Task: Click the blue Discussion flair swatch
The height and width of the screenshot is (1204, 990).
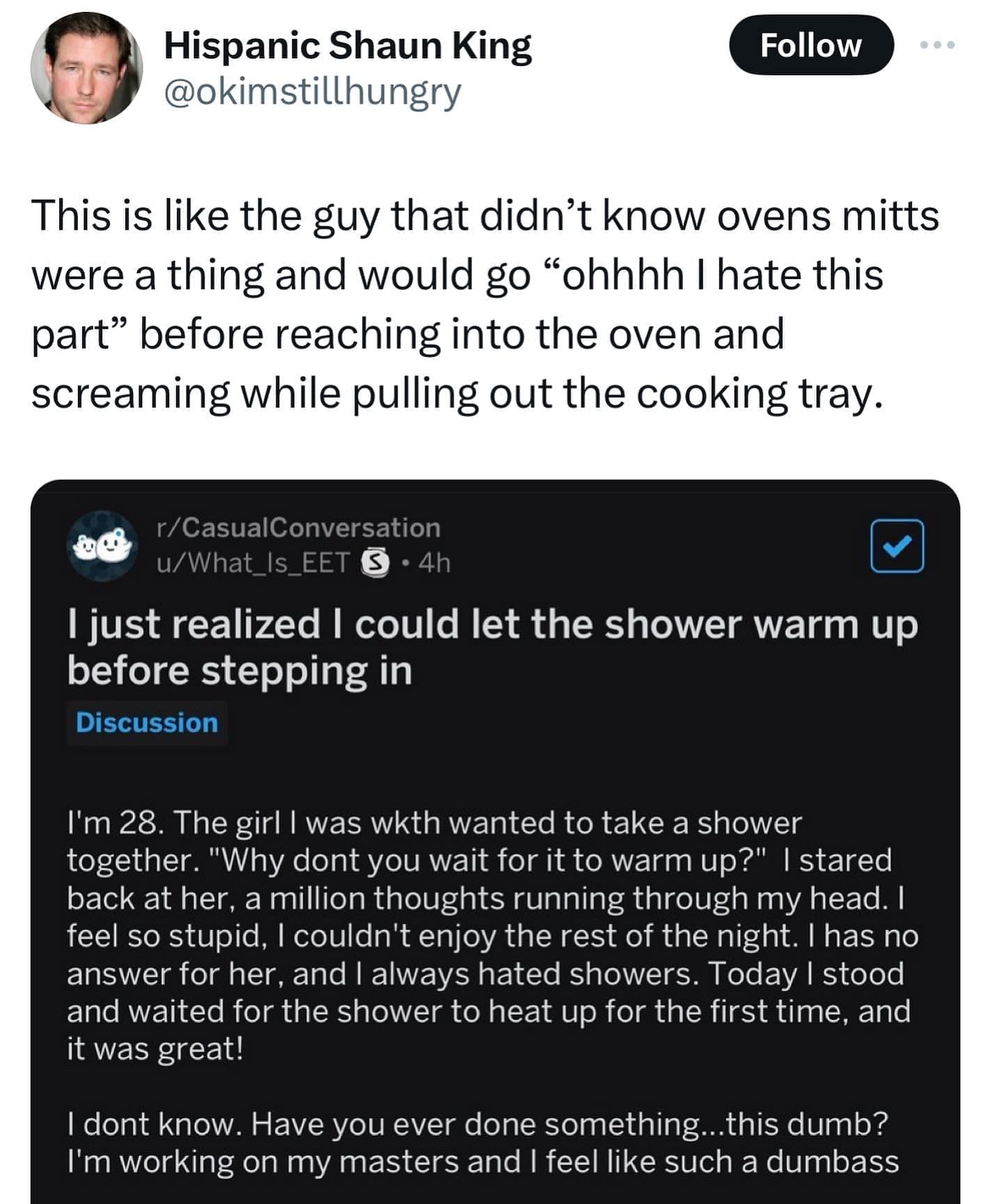Action: coord(145,722)
